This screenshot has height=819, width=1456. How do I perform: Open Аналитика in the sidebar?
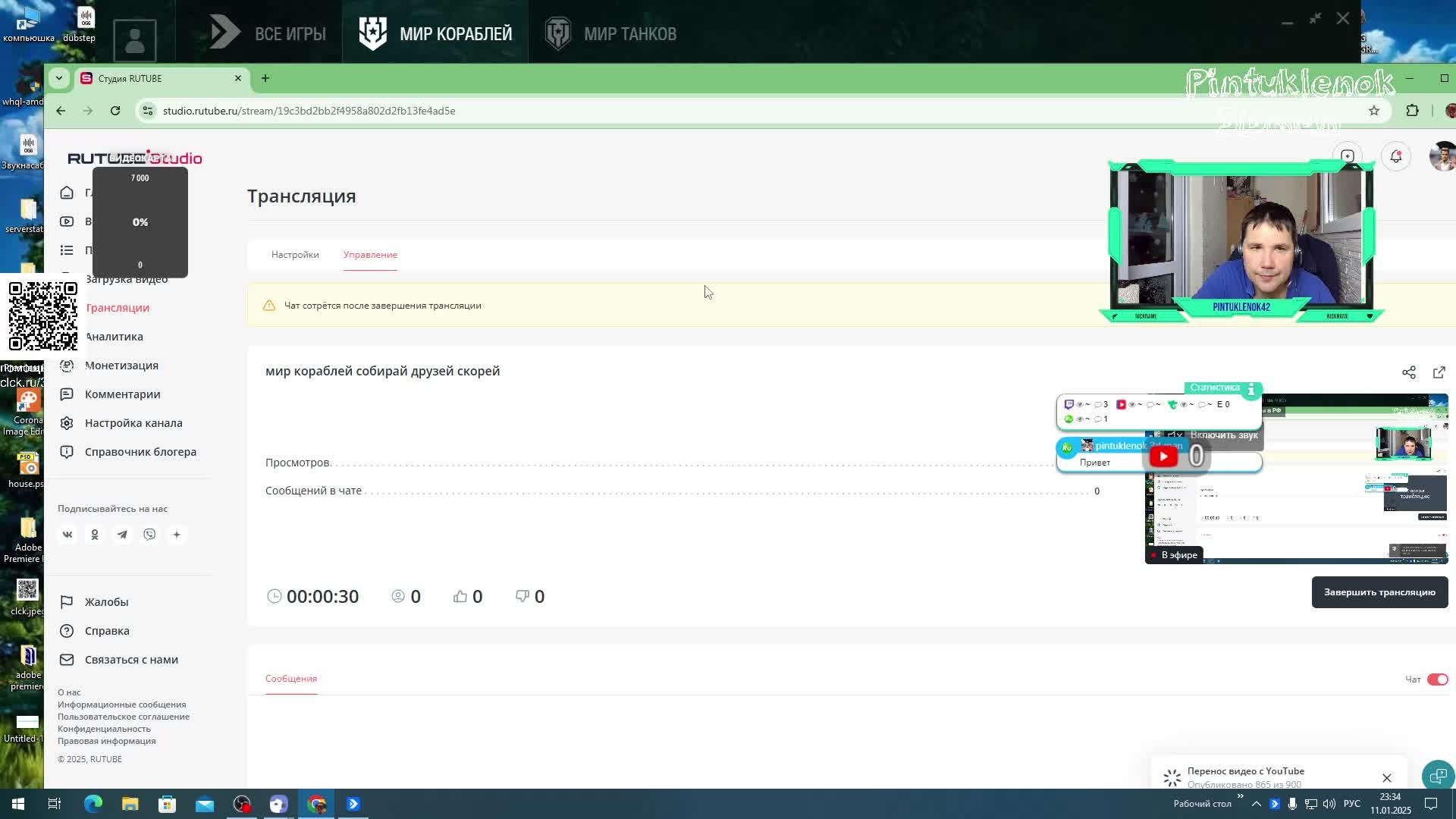pyautogui.click(x=114, y=337)
